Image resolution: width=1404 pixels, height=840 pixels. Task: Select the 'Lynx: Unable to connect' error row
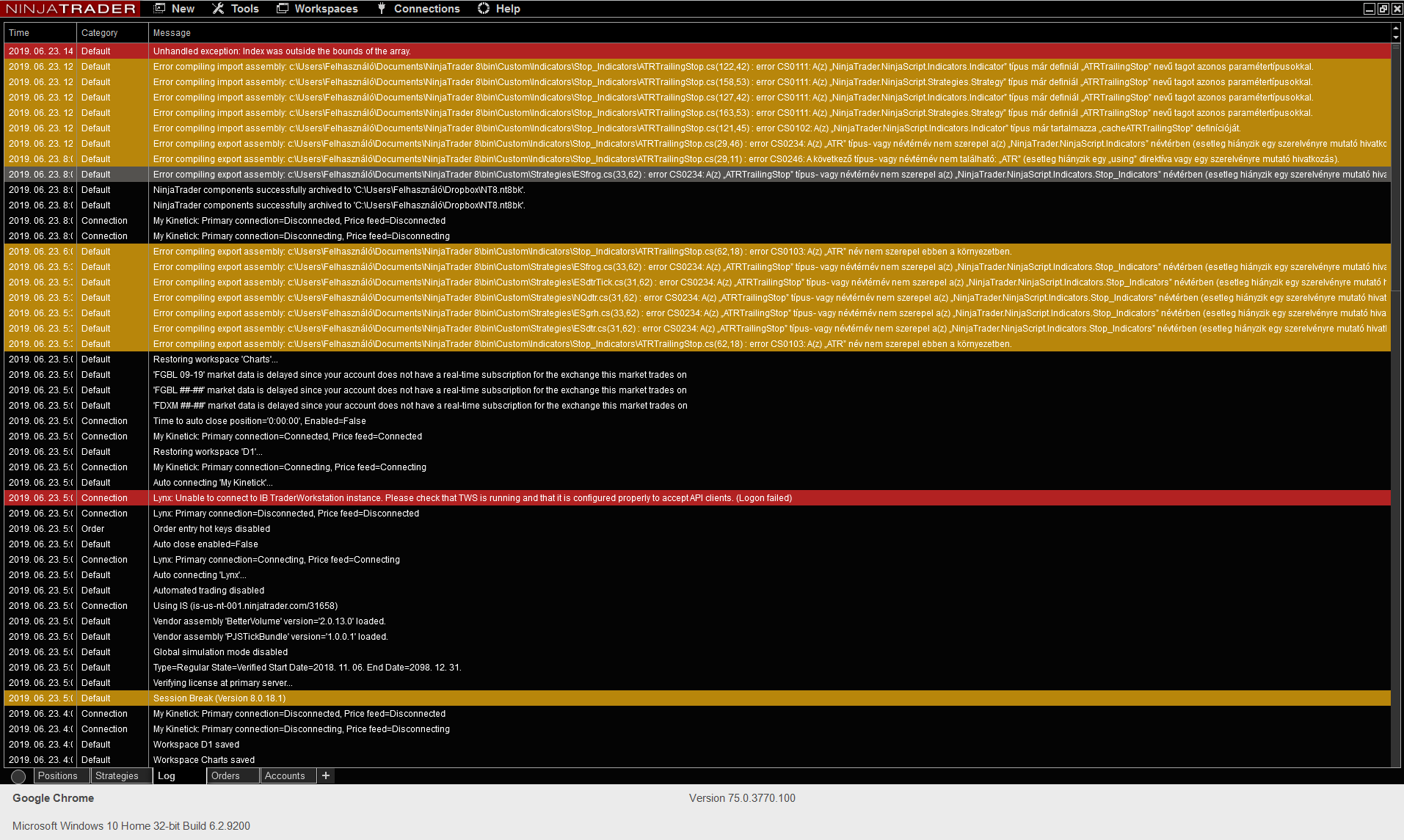pos(697,498)
